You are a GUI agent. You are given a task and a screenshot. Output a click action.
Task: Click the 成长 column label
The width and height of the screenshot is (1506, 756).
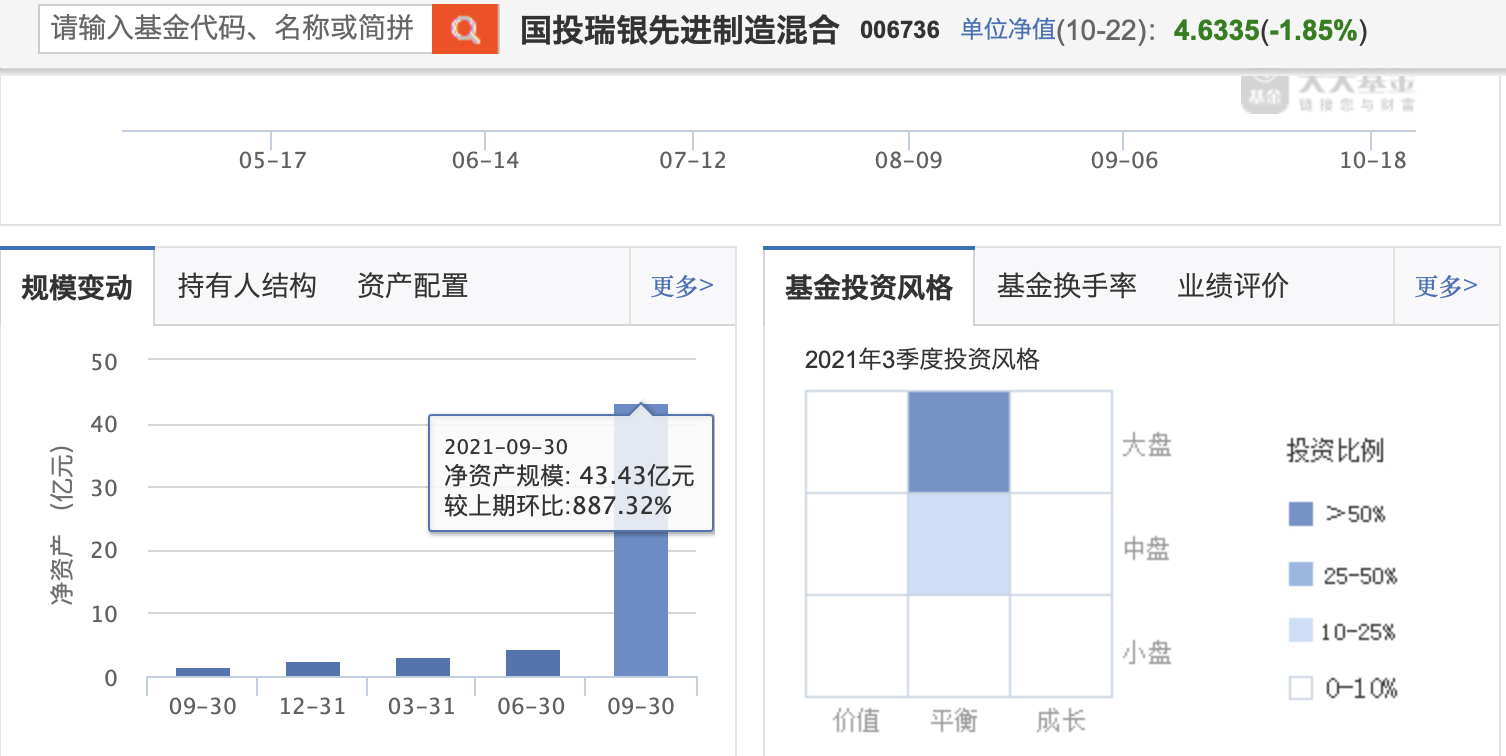pyautogui.click(x=1061, y=720)
